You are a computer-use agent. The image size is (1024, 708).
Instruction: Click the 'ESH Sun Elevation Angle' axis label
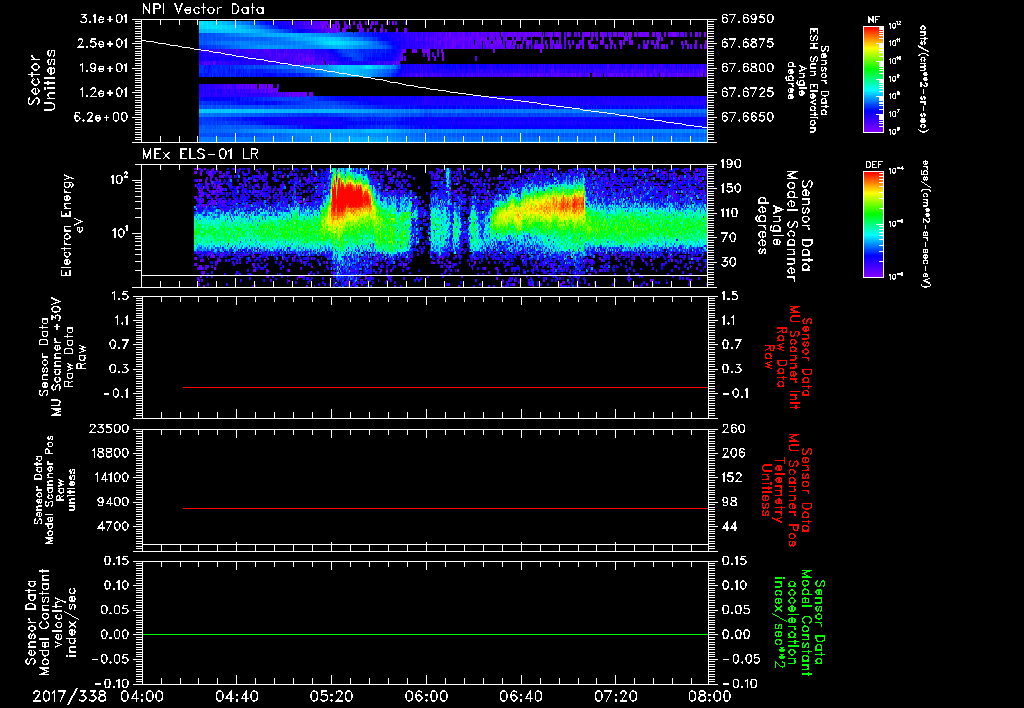[x=803, y=80]
